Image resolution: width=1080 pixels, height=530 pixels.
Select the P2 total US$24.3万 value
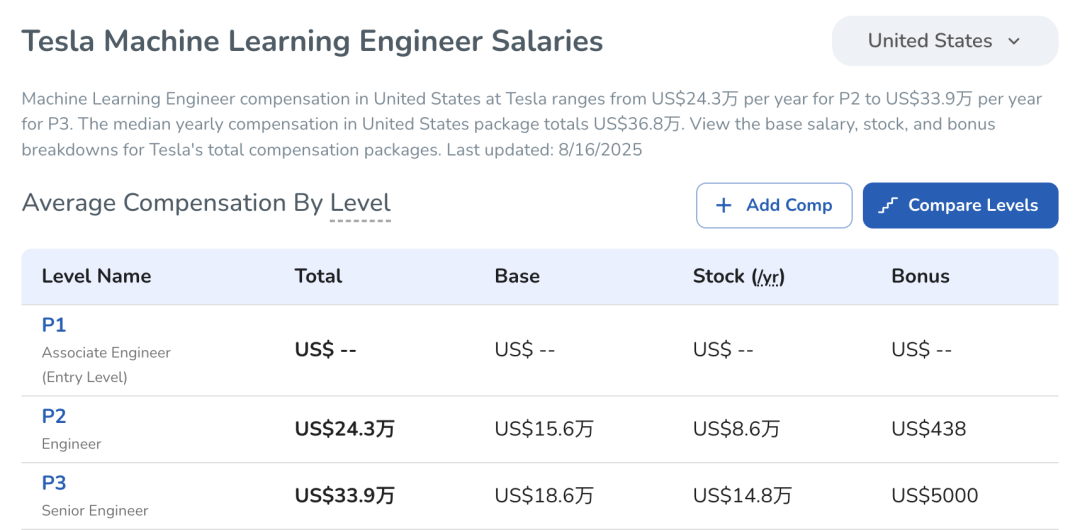click(344, 429)
